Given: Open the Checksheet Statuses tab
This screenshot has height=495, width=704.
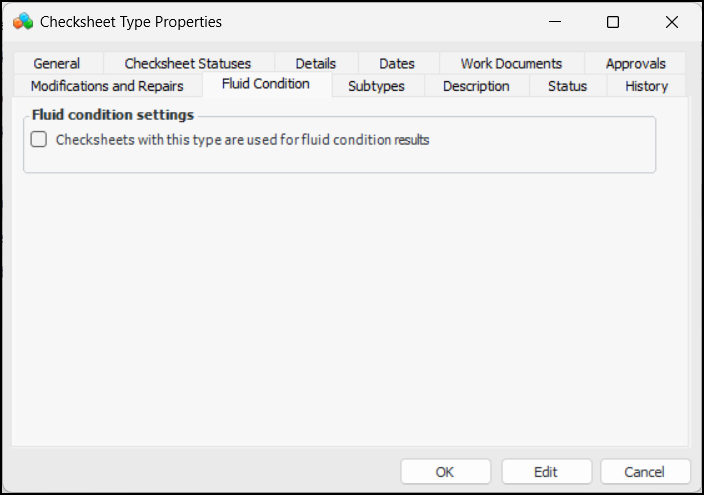Looking at the screenshot, I should pyautogui.click(x=188, y=63).
